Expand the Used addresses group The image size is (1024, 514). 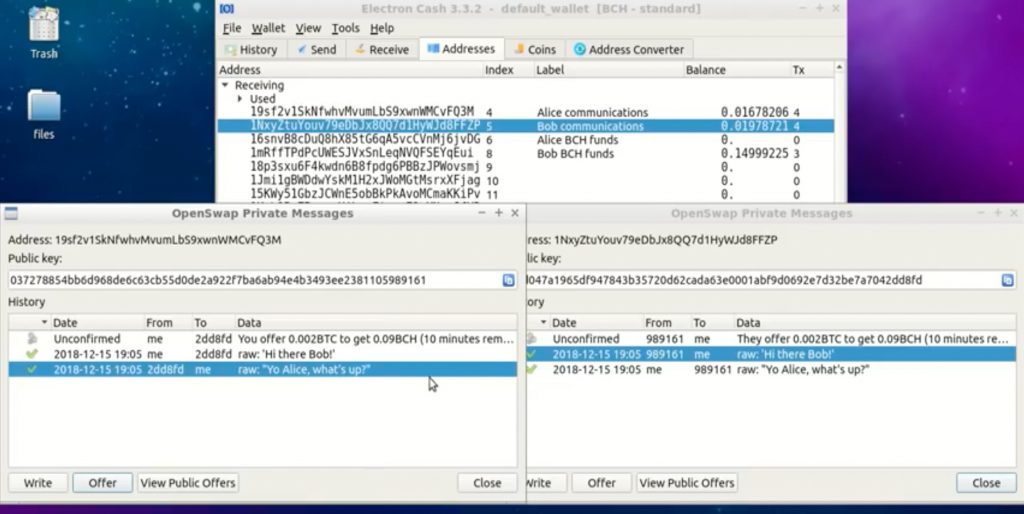pyautogui.click(x=240, y=99)
